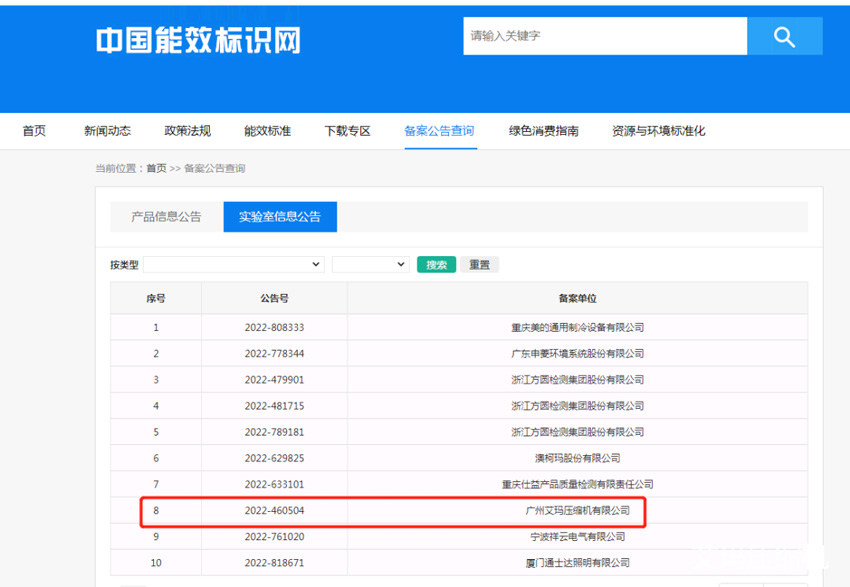Open 政策法规 in navigation bar
Image resolution: width=850 pixels, height=587 pixels.
pyautogui.click(x=188, y=131)
